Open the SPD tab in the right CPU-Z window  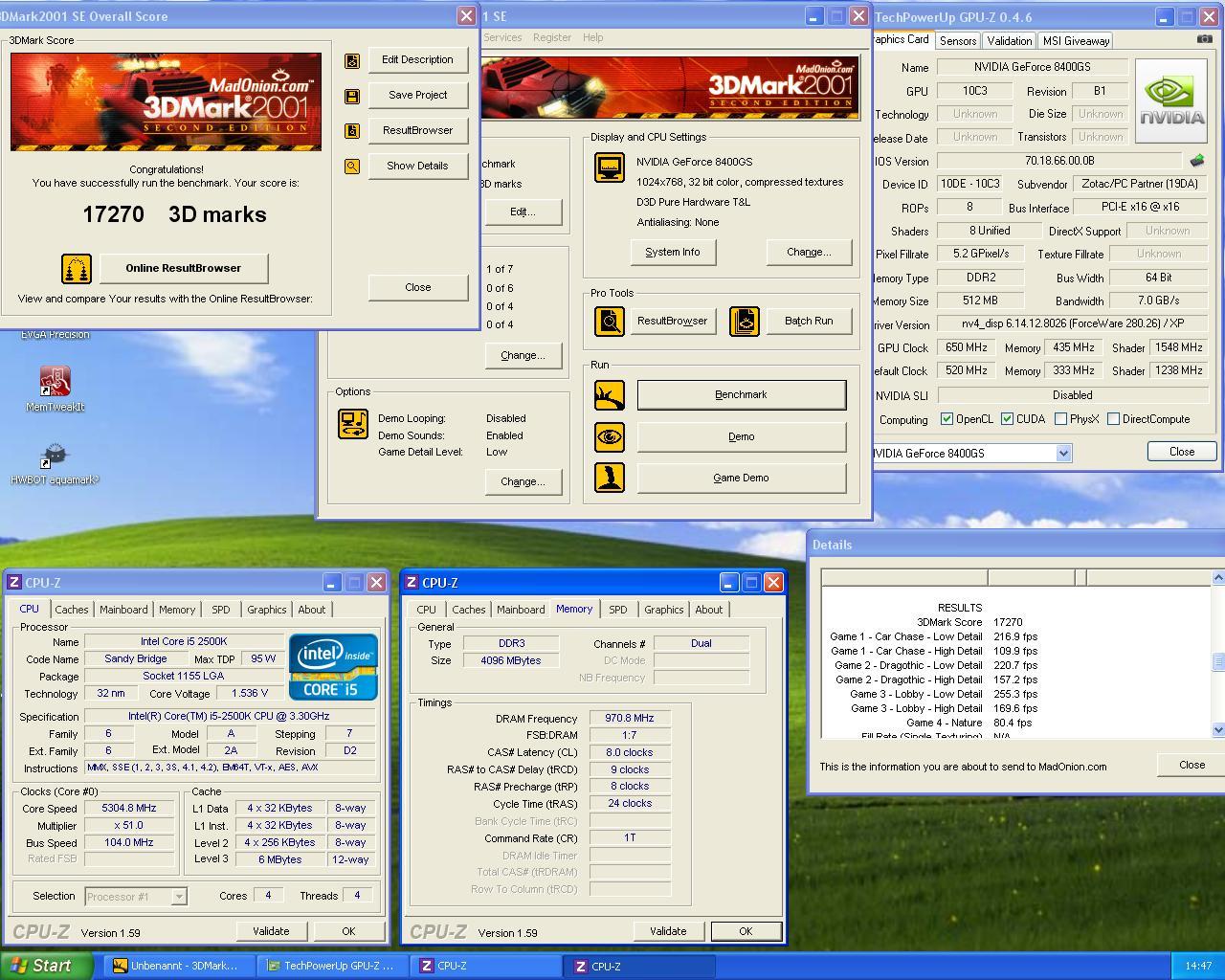click(618, 610)
